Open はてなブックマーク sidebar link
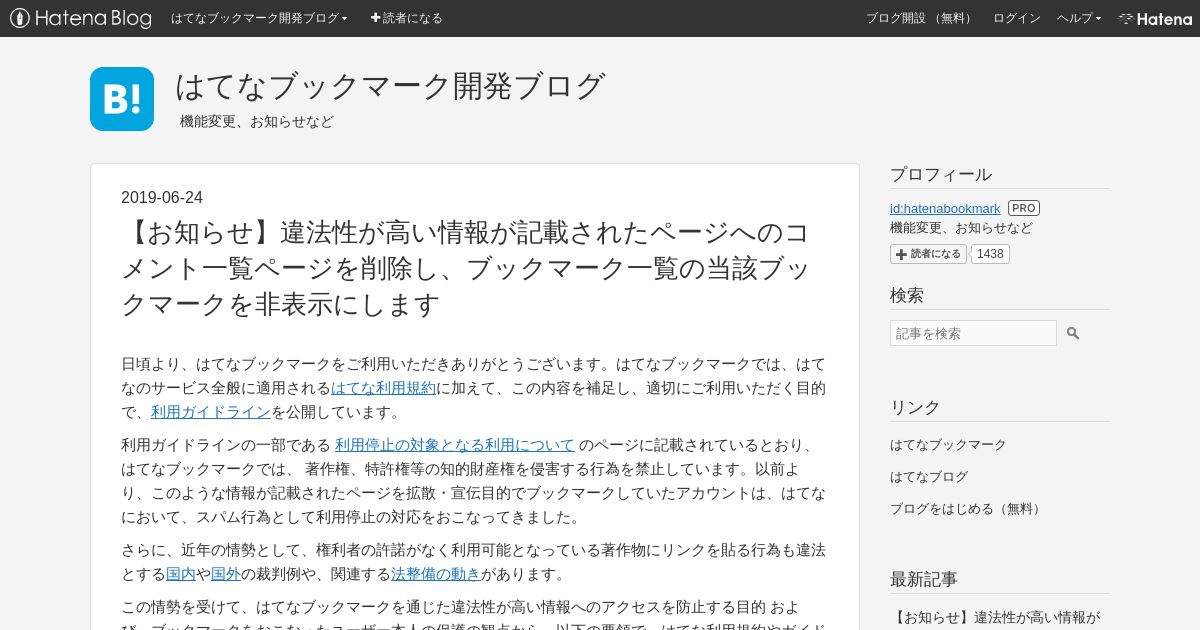 tap(948, 444)
